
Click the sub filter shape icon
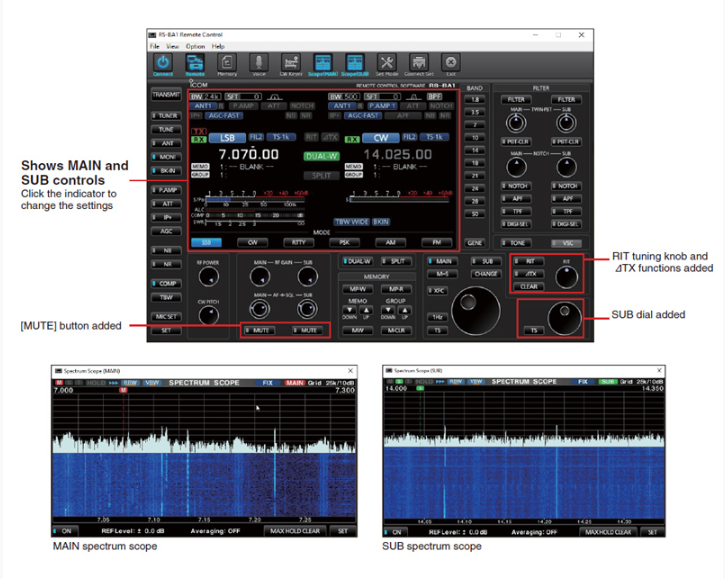tap(413, 97)
